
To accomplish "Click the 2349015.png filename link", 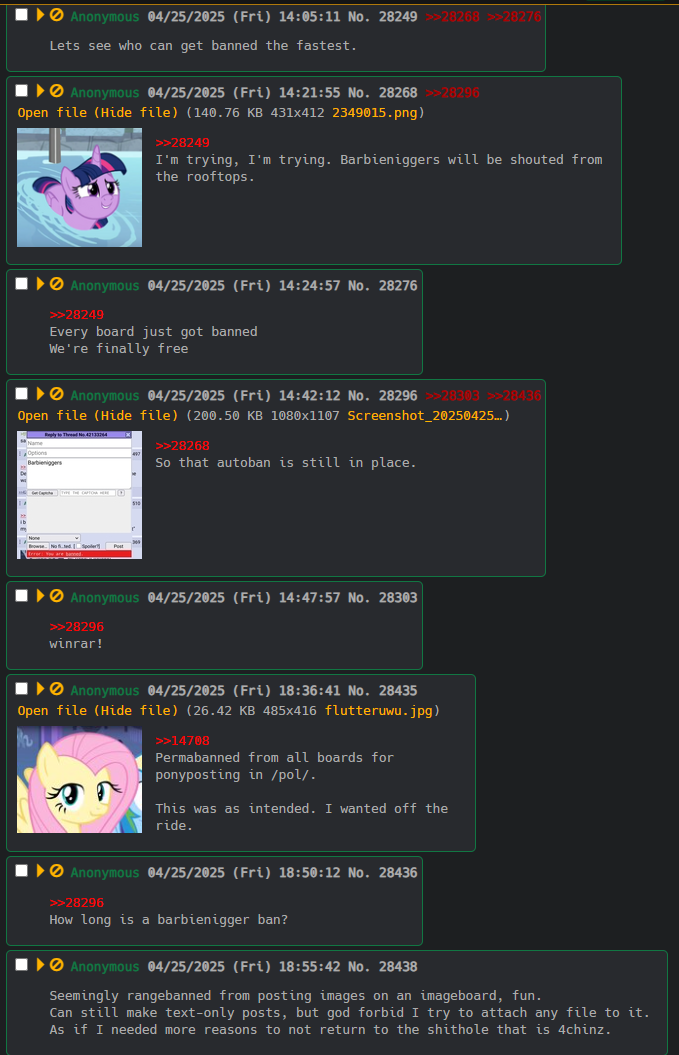I will coord(374,113).
